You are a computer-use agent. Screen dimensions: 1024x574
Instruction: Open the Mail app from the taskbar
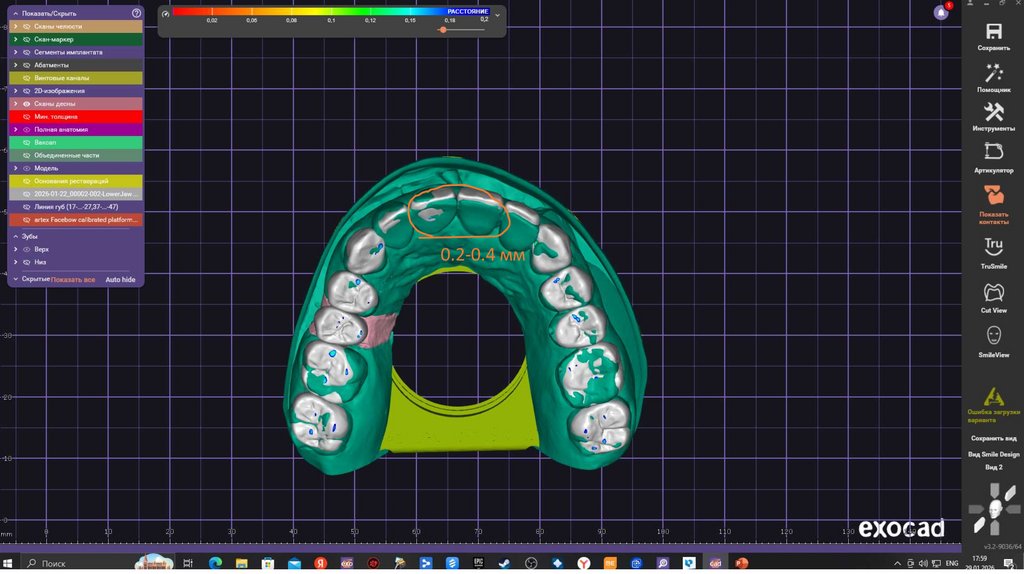point(294,563)
